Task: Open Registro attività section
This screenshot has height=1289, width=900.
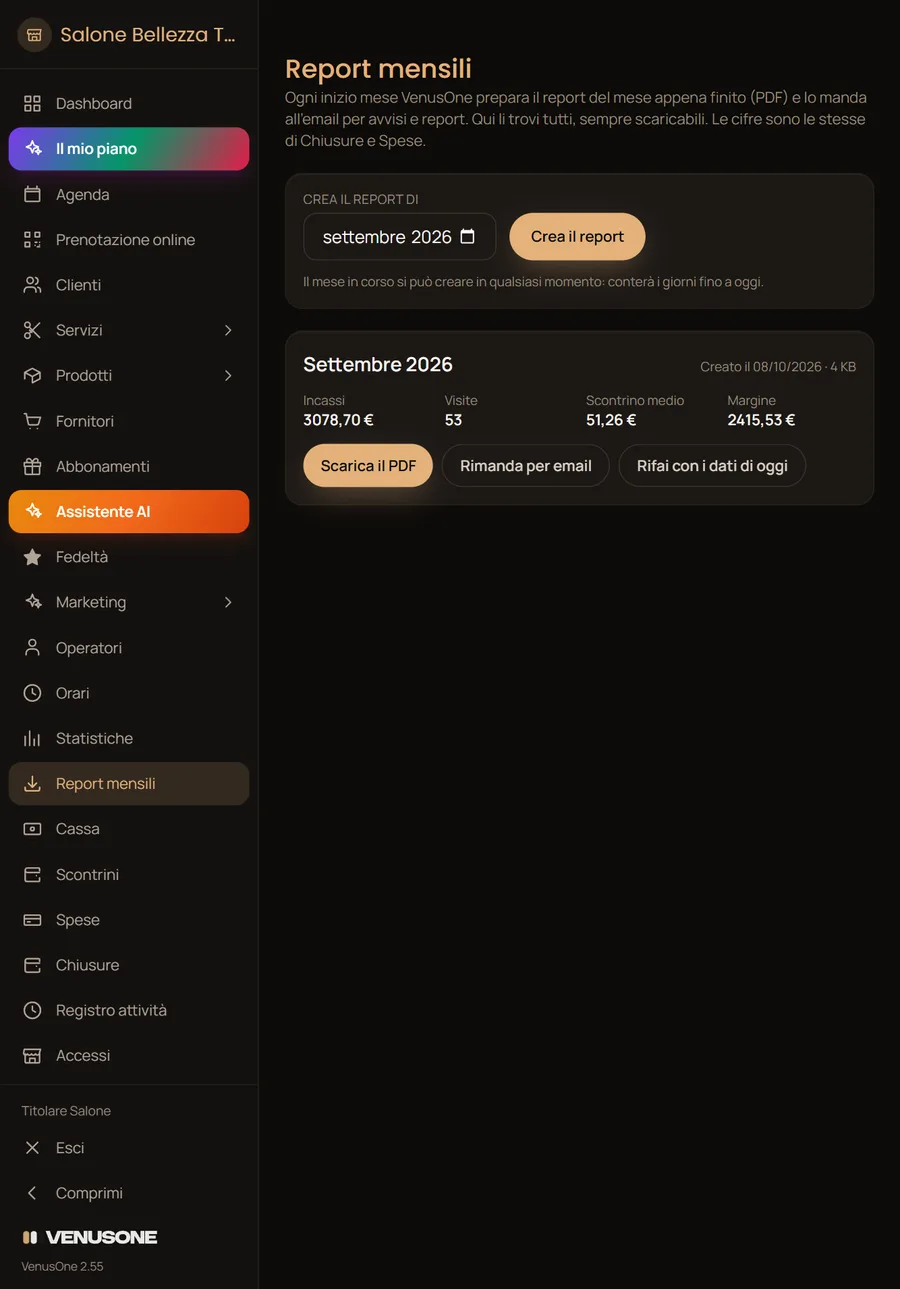Action: (129, 1011)
